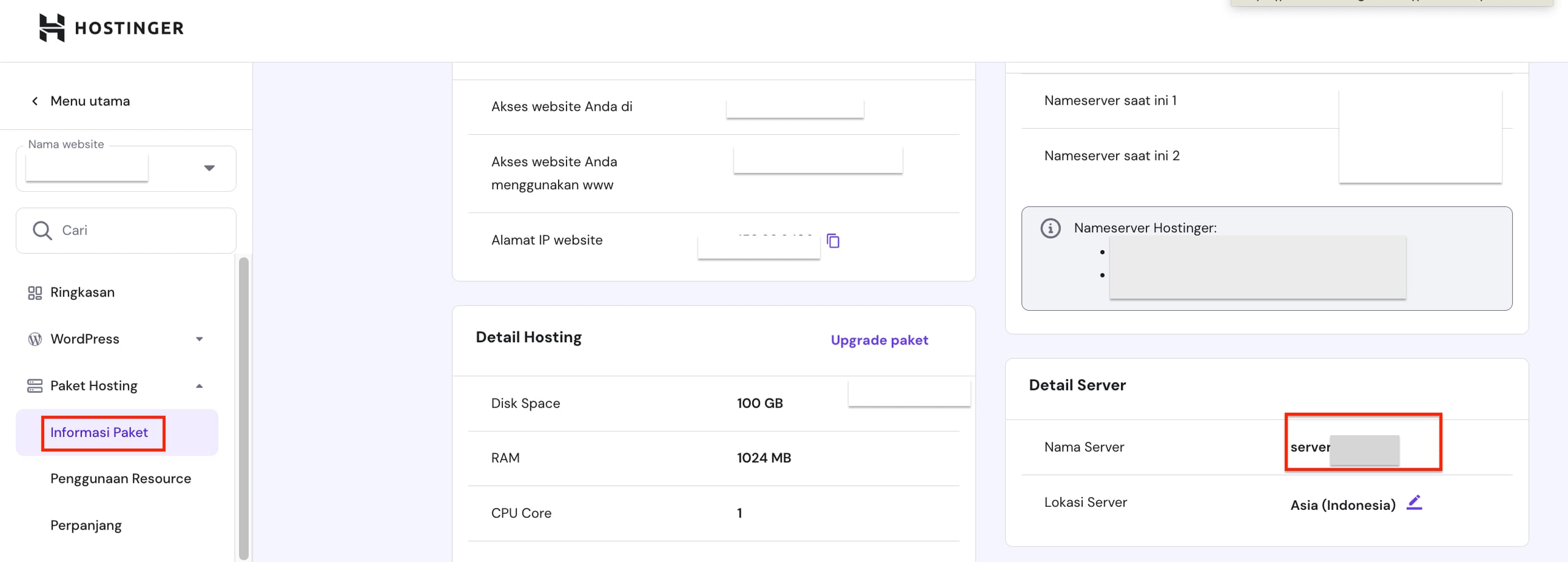
Task: Select Informasi Paket in the sidebar
Action: click(x=99, y=433)
